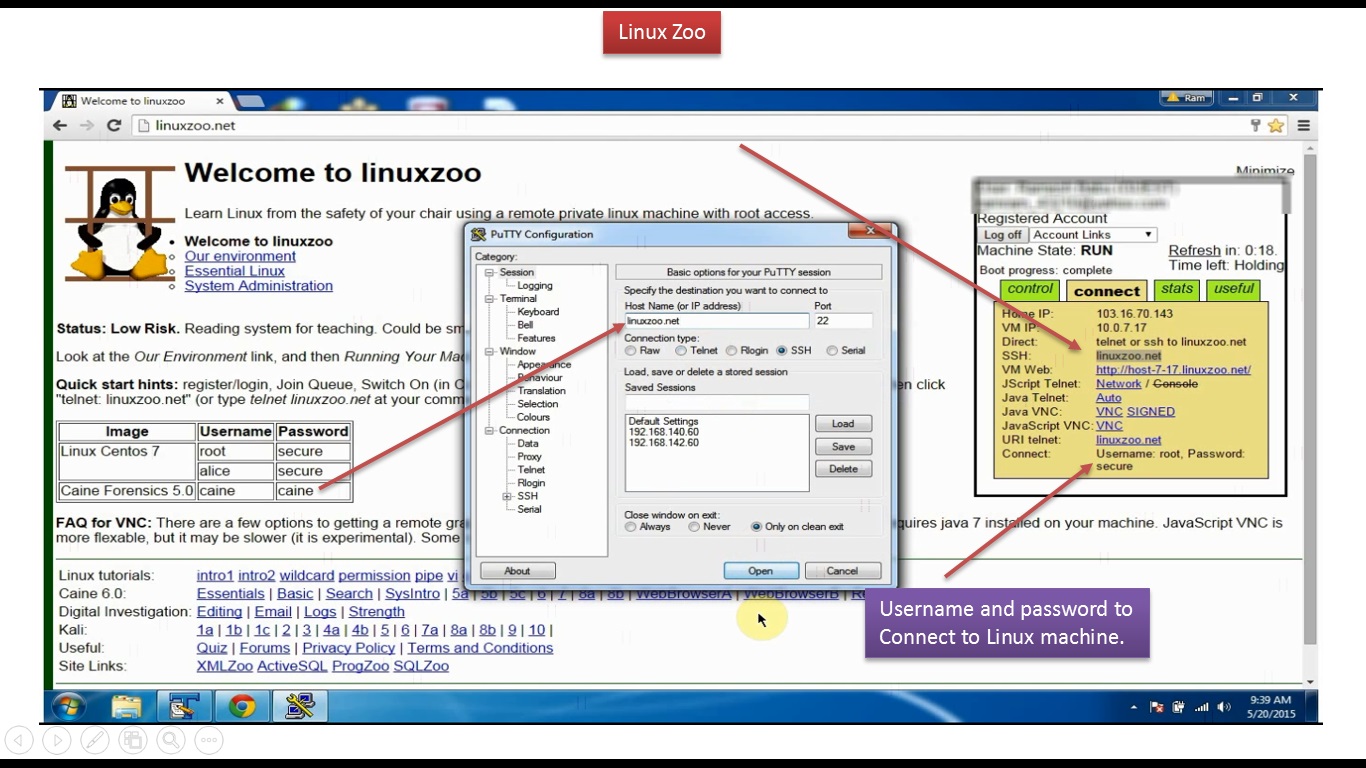
Task: Open Google Chrome from taskbar
Action: pyautogui.click(x=242, y=707)
